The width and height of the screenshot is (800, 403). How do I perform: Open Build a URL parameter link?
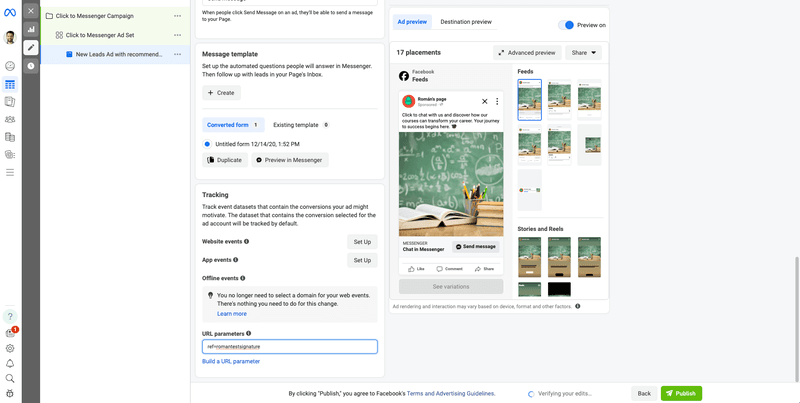pyautogui.click(x=231, y=361)
